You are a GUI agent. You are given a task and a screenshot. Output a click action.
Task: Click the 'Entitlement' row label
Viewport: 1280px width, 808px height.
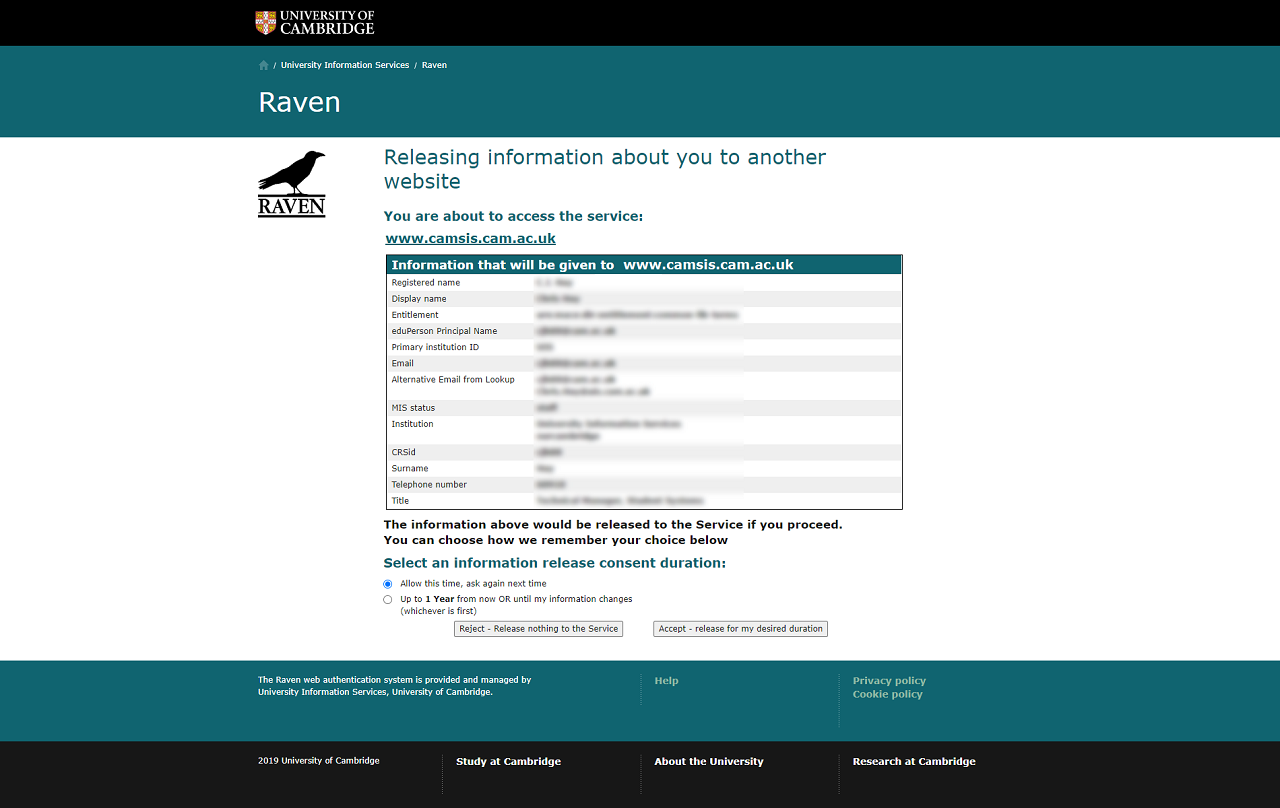(415, 315)
